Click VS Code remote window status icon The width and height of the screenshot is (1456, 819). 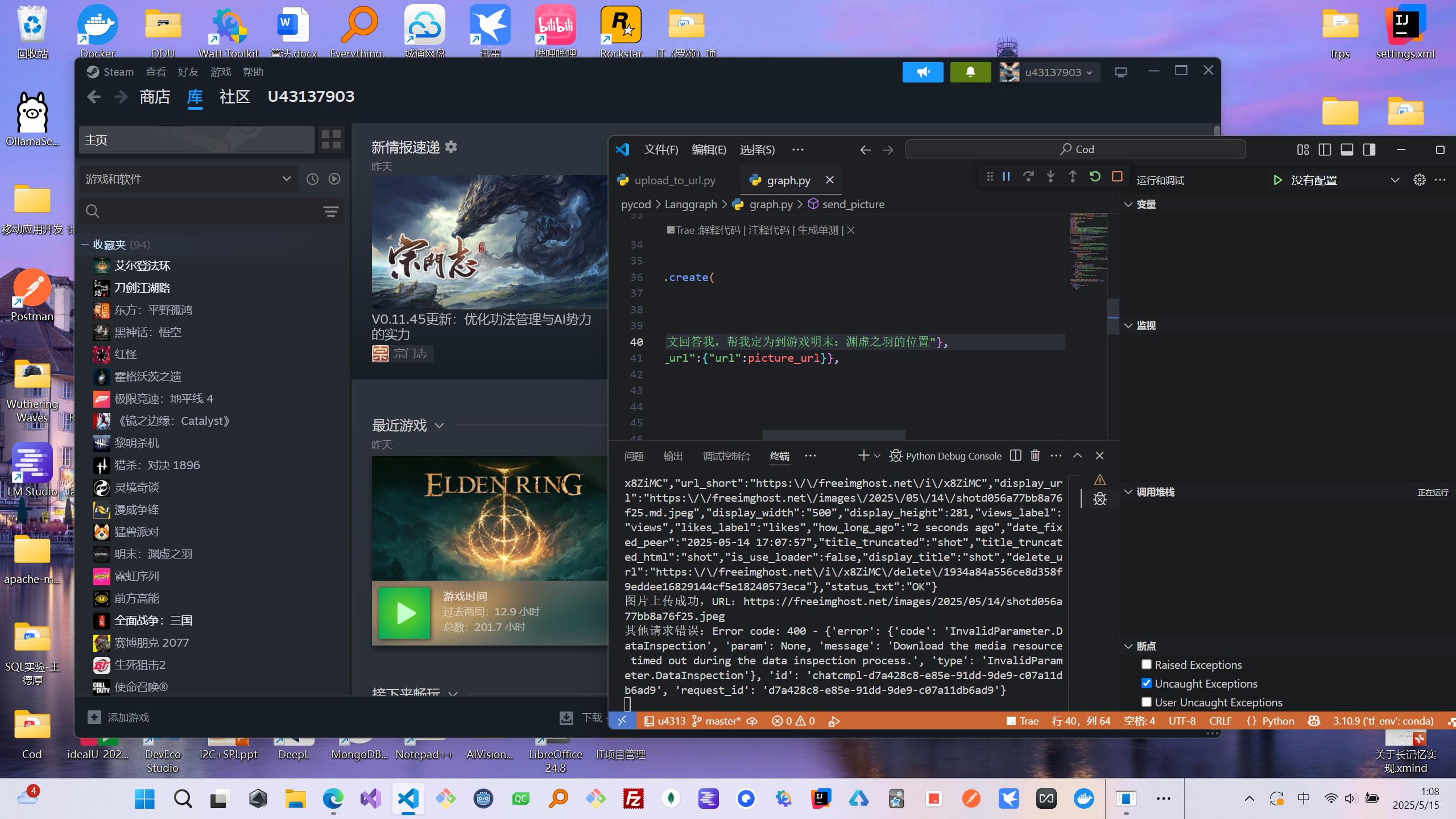click(622, 721)
